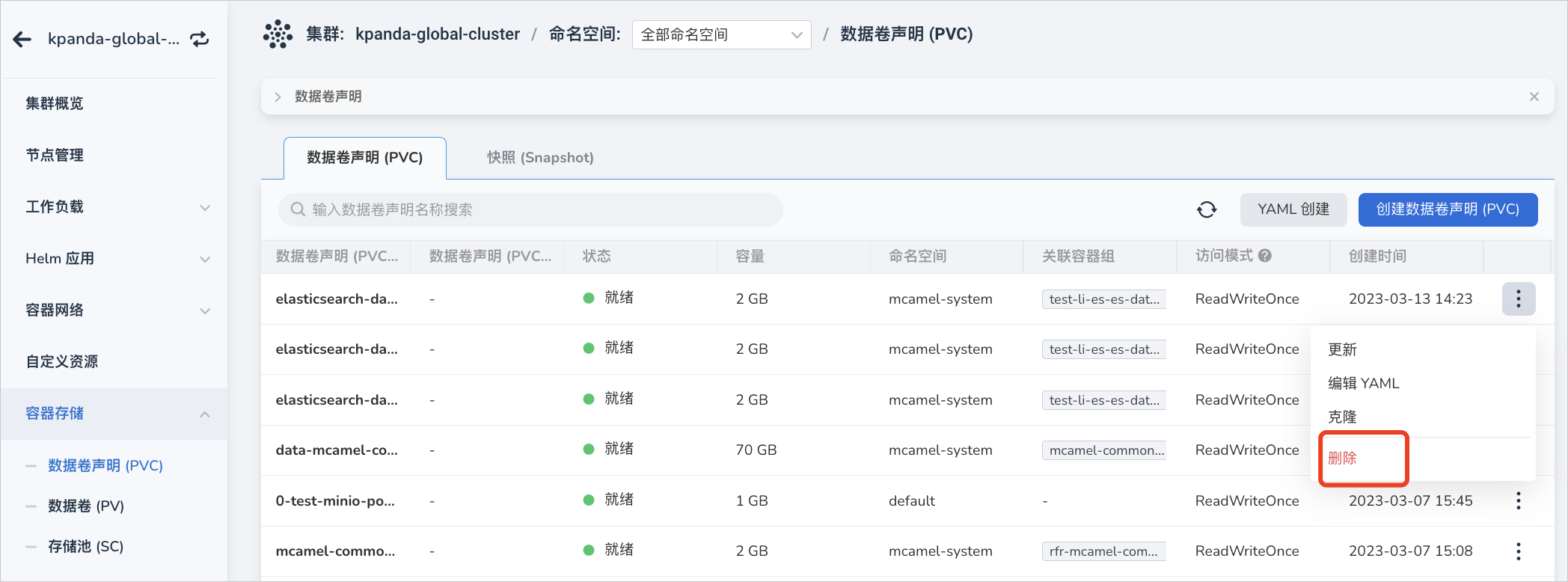
Task: Click the default namespace cell
Action: click(x=912, y=501)
